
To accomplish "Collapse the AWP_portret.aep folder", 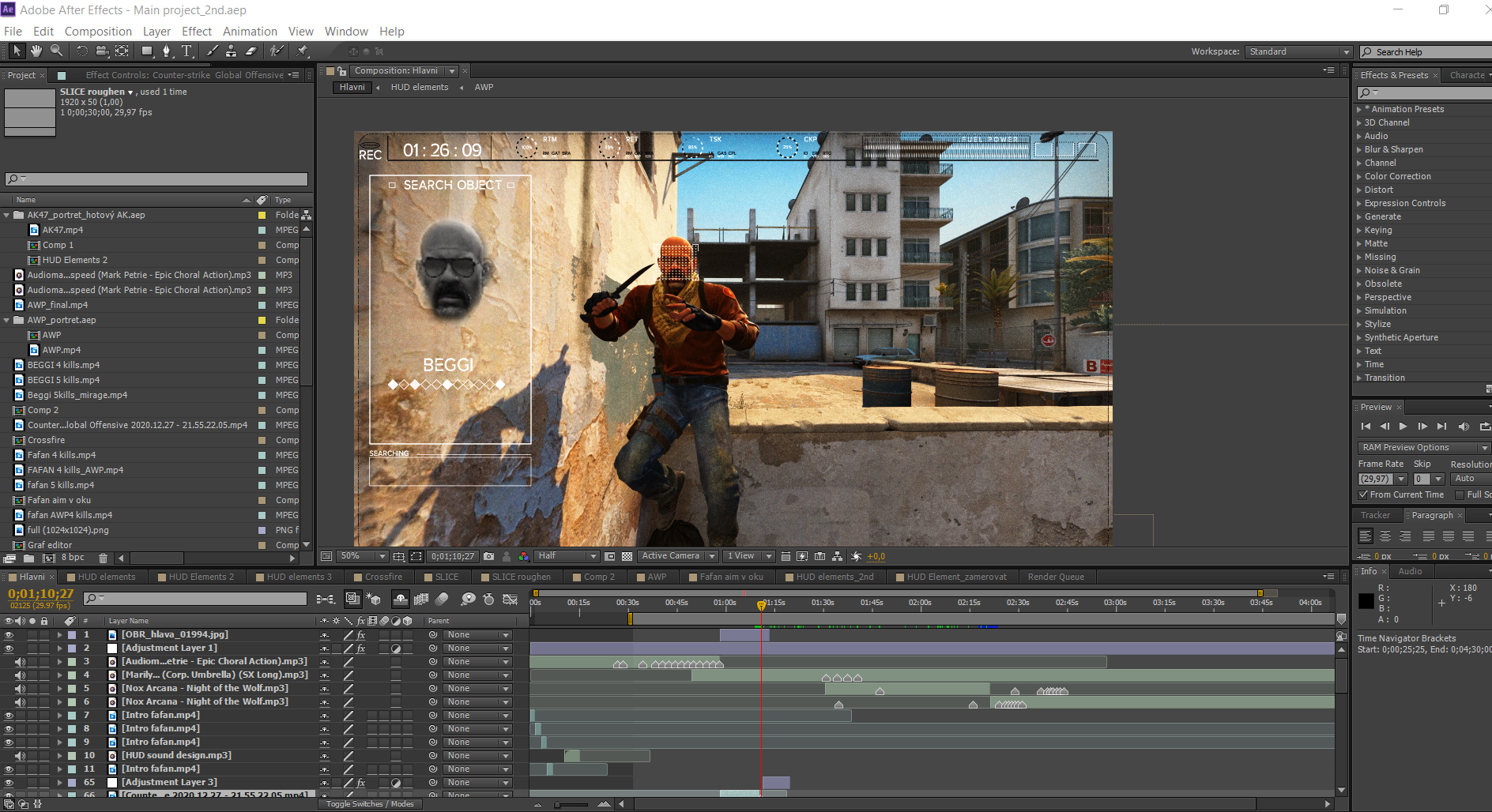I will [x=7, y=320].
